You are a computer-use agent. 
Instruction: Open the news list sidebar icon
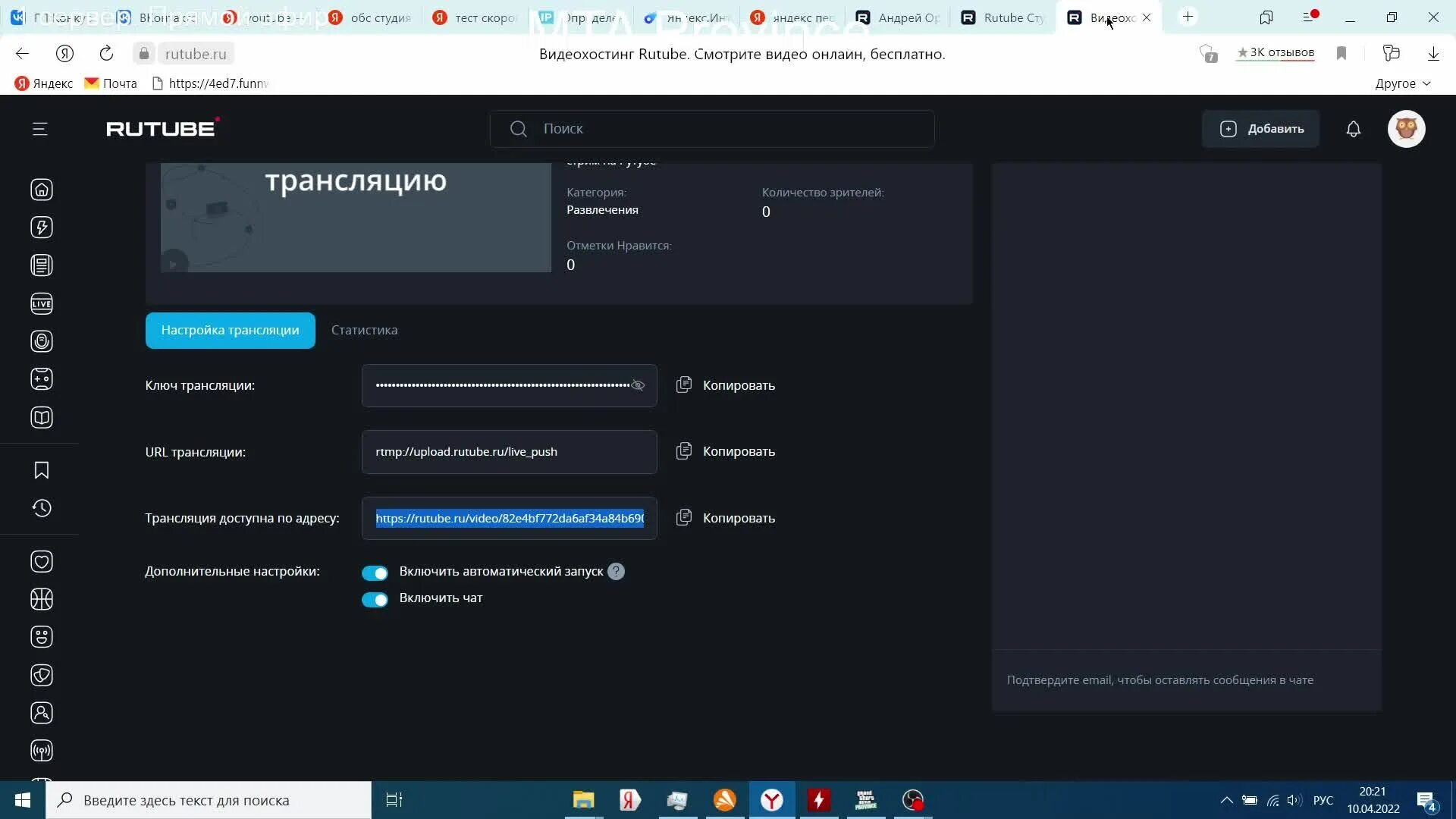click(42, 265)
